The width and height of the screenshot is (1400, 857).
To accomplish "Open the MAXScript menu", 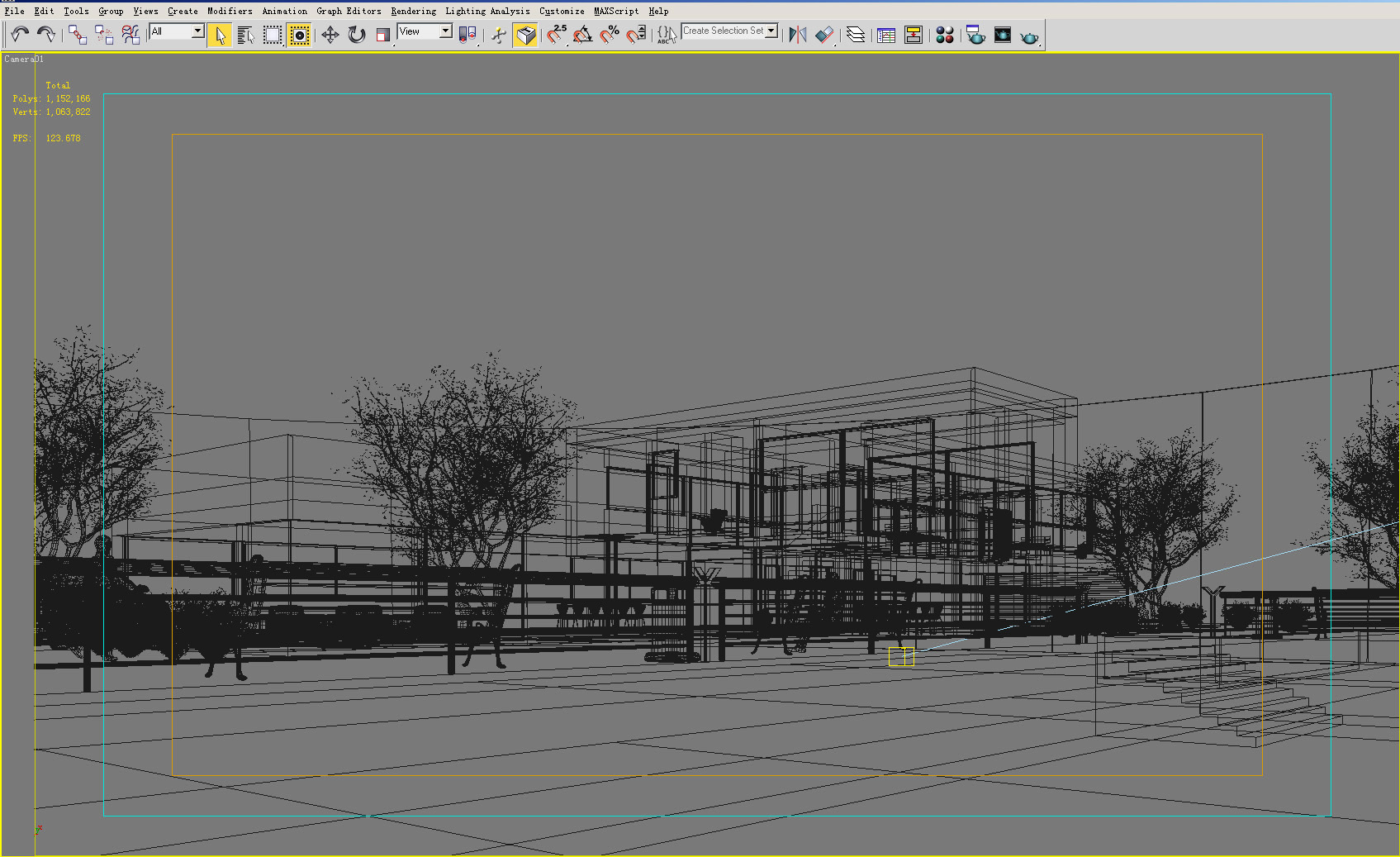I will (x=615, y=11).
